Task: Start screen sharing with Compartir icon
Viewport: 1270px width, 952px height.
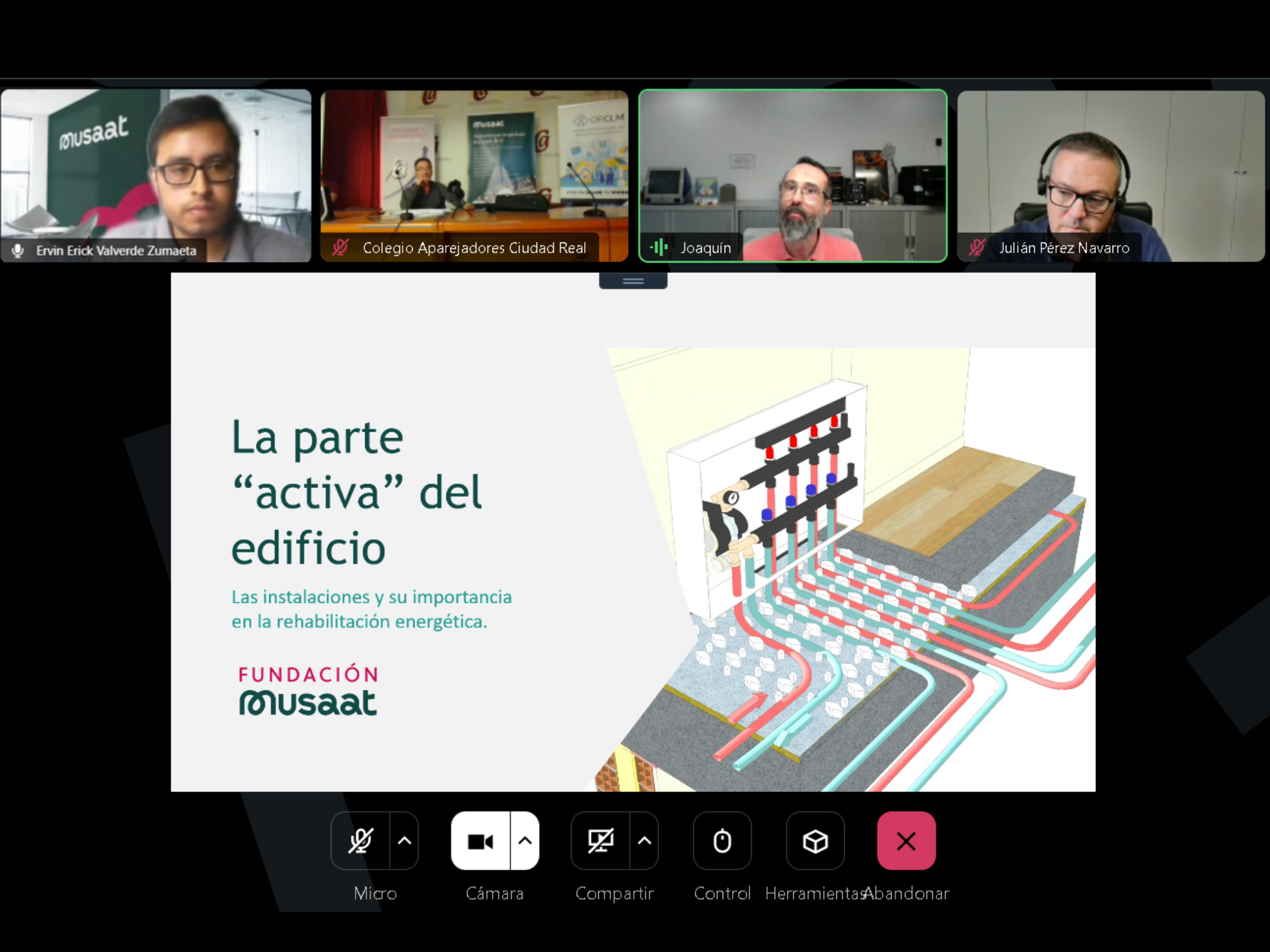Action: coord(600,841)
